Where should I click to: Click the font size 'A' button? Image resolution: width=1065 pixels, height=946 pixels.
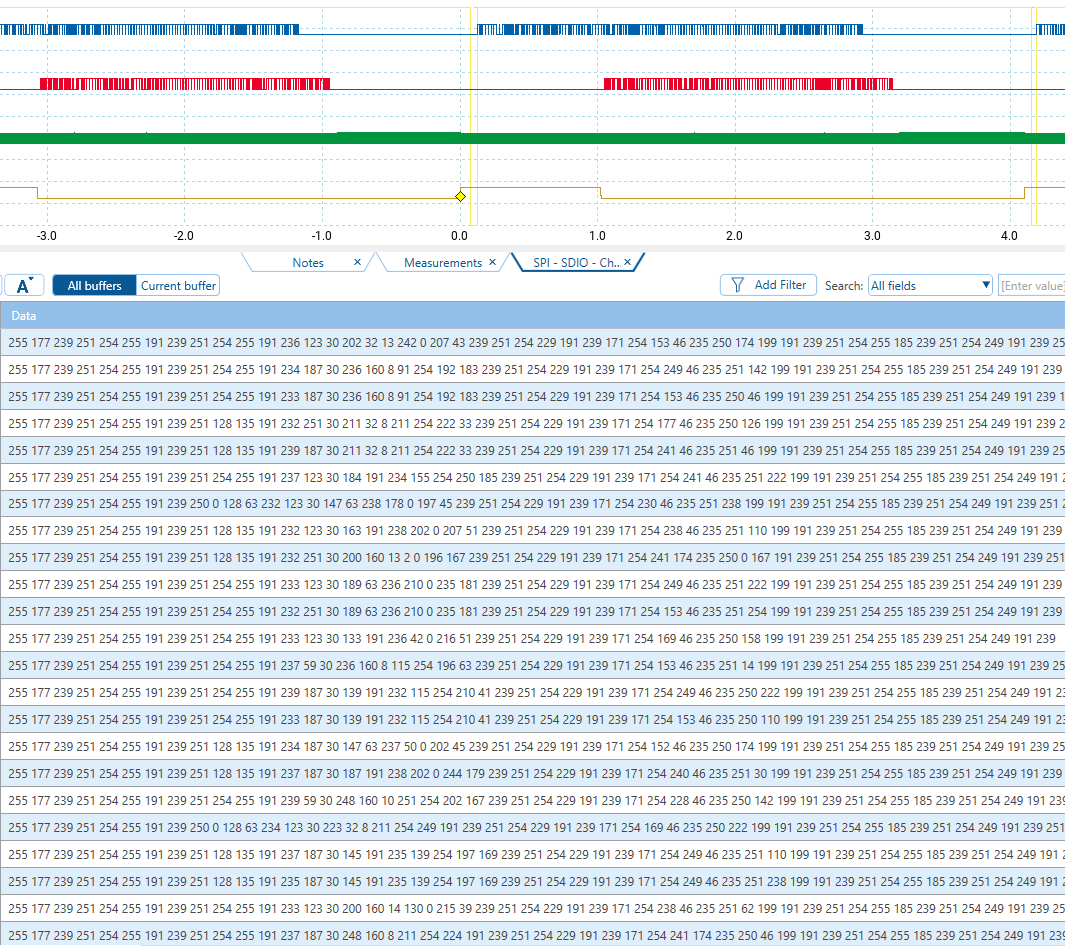24,286
